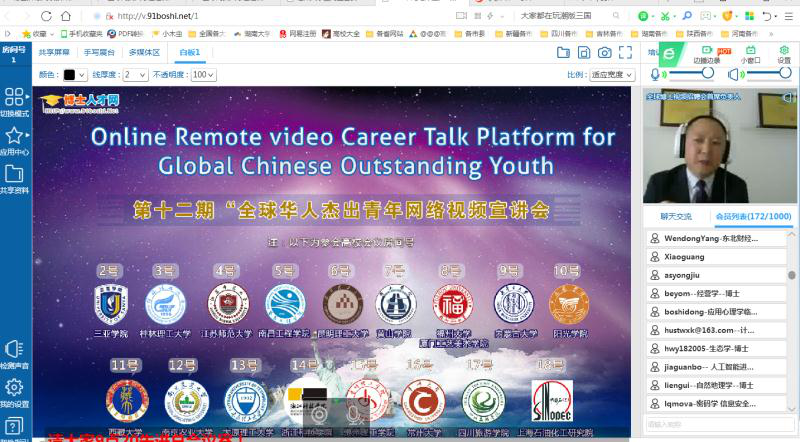
Task: Click the browser home icon
Action: click(66, 16)
